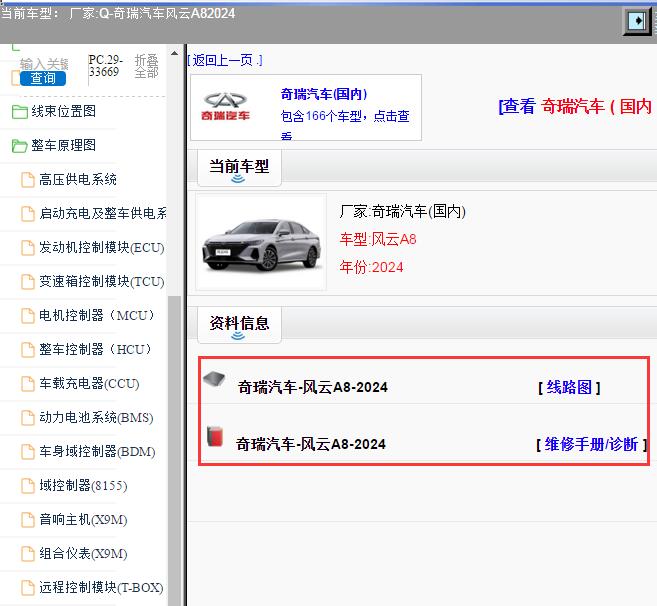Click the 查看 奇瑞汽车(国内 link on right
Screen dimensions: 657x606
tap(577, 106)
